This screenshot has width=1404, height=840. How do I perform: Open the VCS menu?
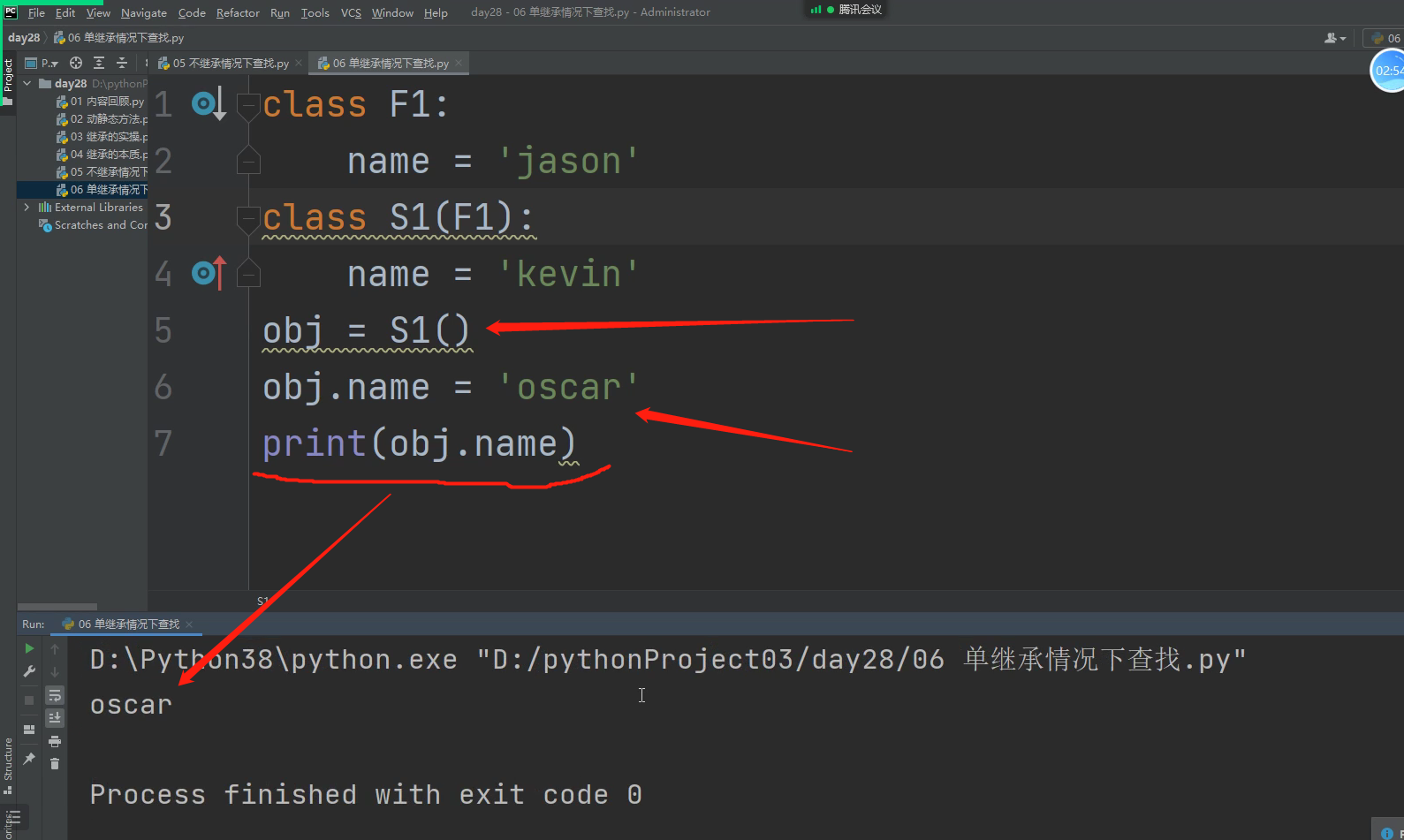pyautogui.click(x=351, y=12)
